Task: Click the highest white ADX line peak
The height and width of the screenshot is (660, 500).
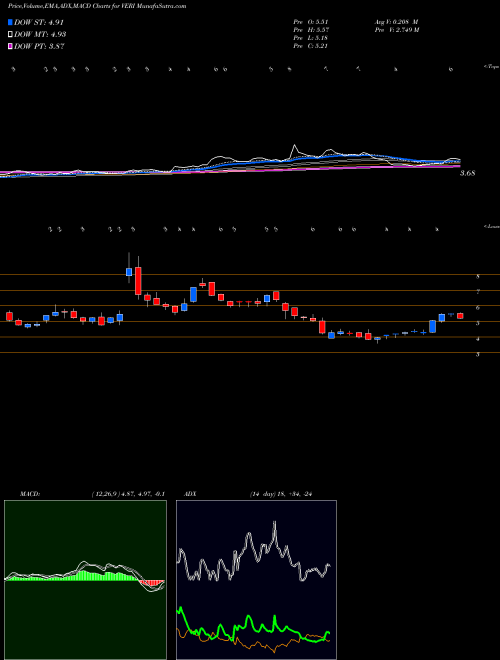Action: tap(275, 523)
